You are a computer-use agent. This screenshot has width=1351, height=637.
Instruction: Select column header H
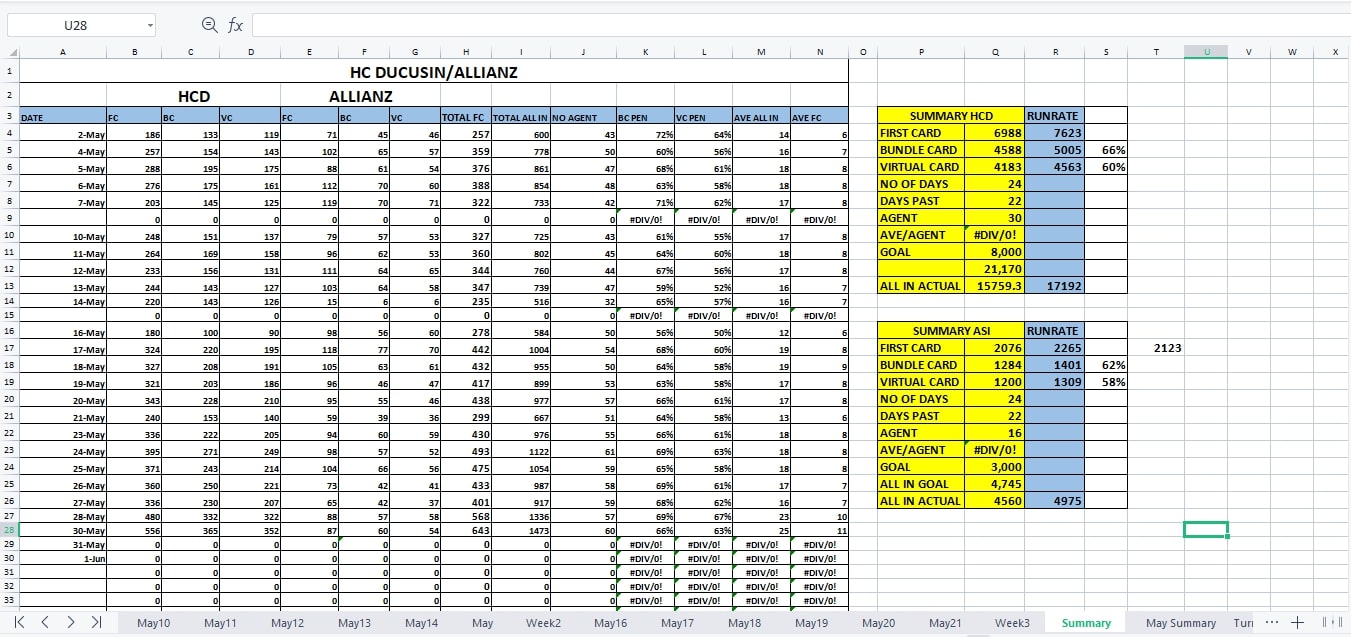466,52
